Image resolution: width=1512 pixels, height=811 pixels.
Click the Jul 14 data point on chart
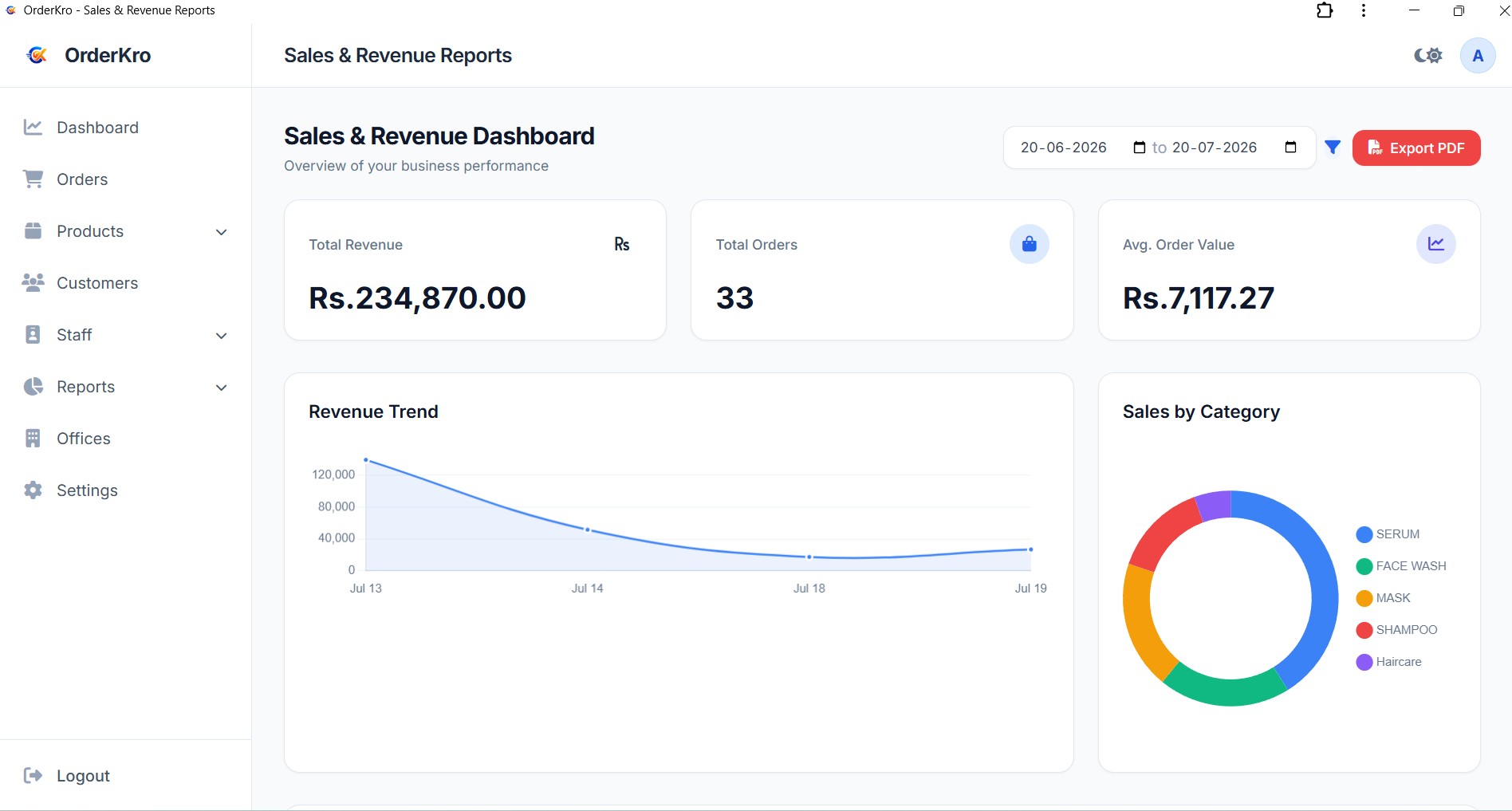(588, 530)
